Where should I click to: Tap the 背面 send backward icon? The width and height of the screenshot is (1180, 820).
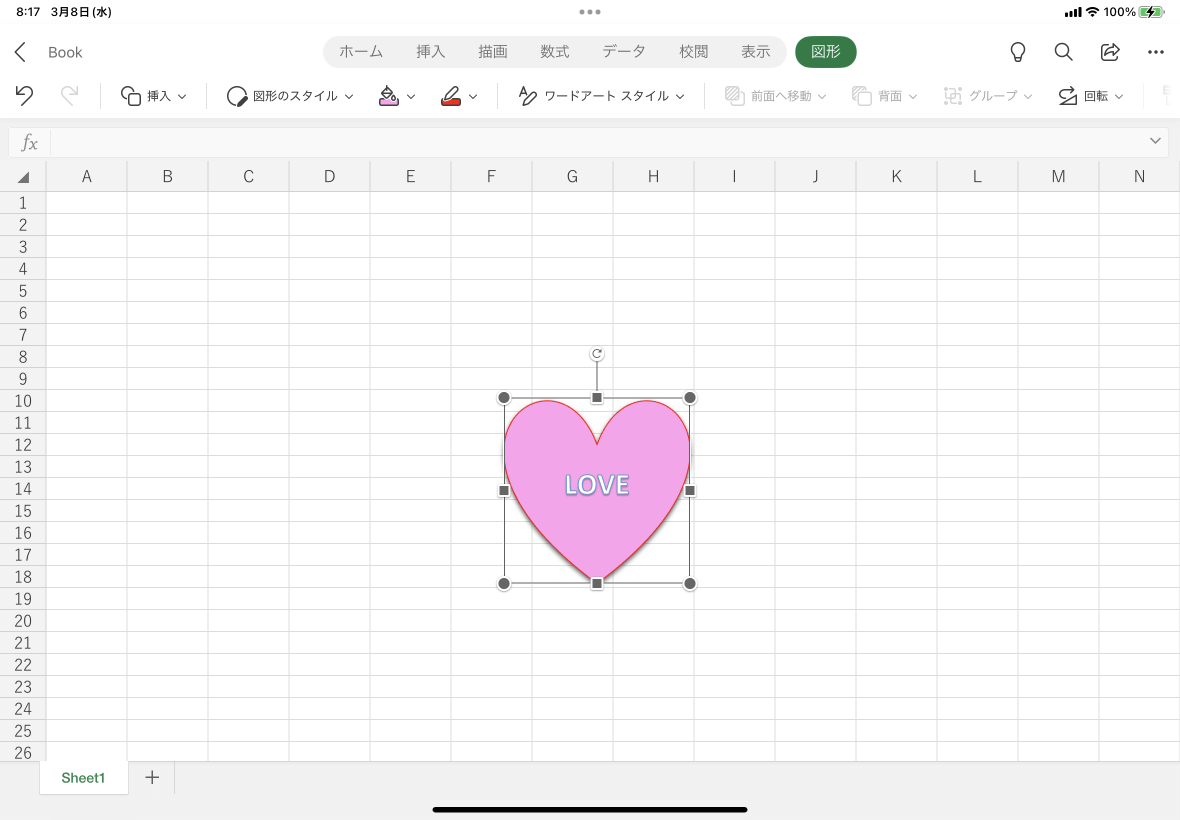[x=862, y=96]
